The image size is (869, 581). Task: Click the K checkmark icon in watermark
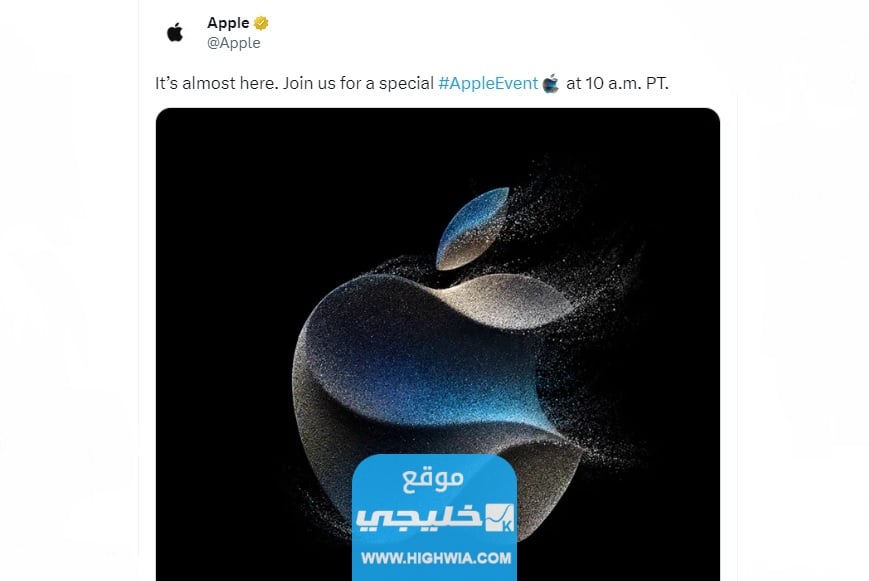[500, 517]
